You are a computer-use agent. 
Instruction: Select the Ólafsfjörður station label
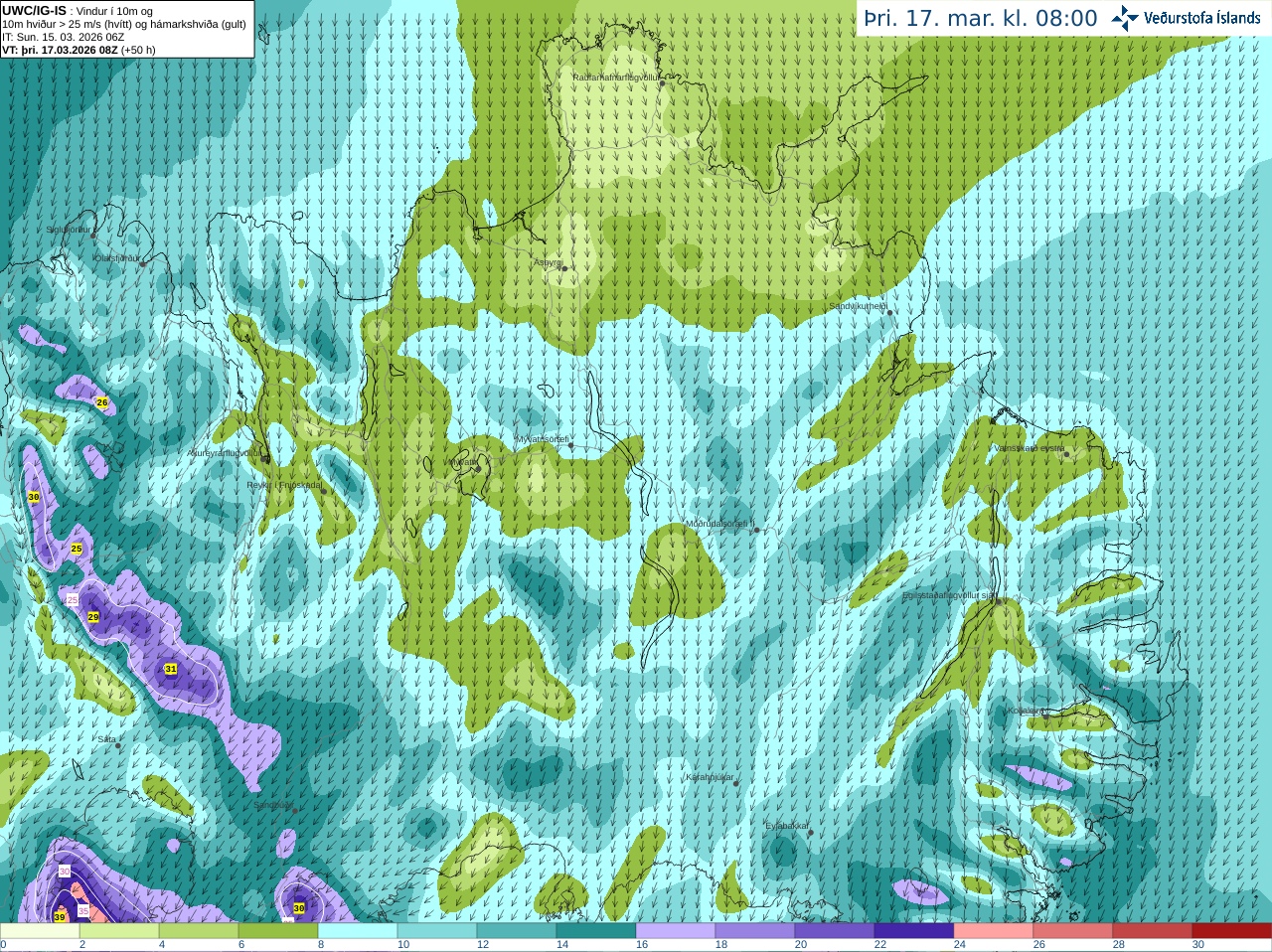pyautogui.click(x=116, y=257)
